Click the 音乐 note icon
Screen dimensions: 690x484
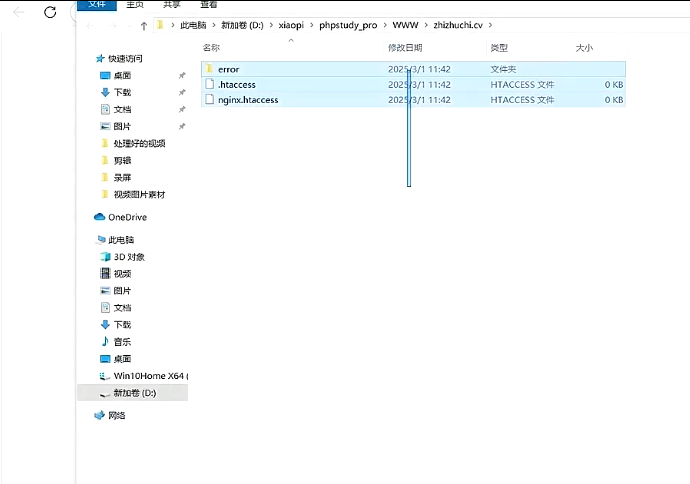105,341
